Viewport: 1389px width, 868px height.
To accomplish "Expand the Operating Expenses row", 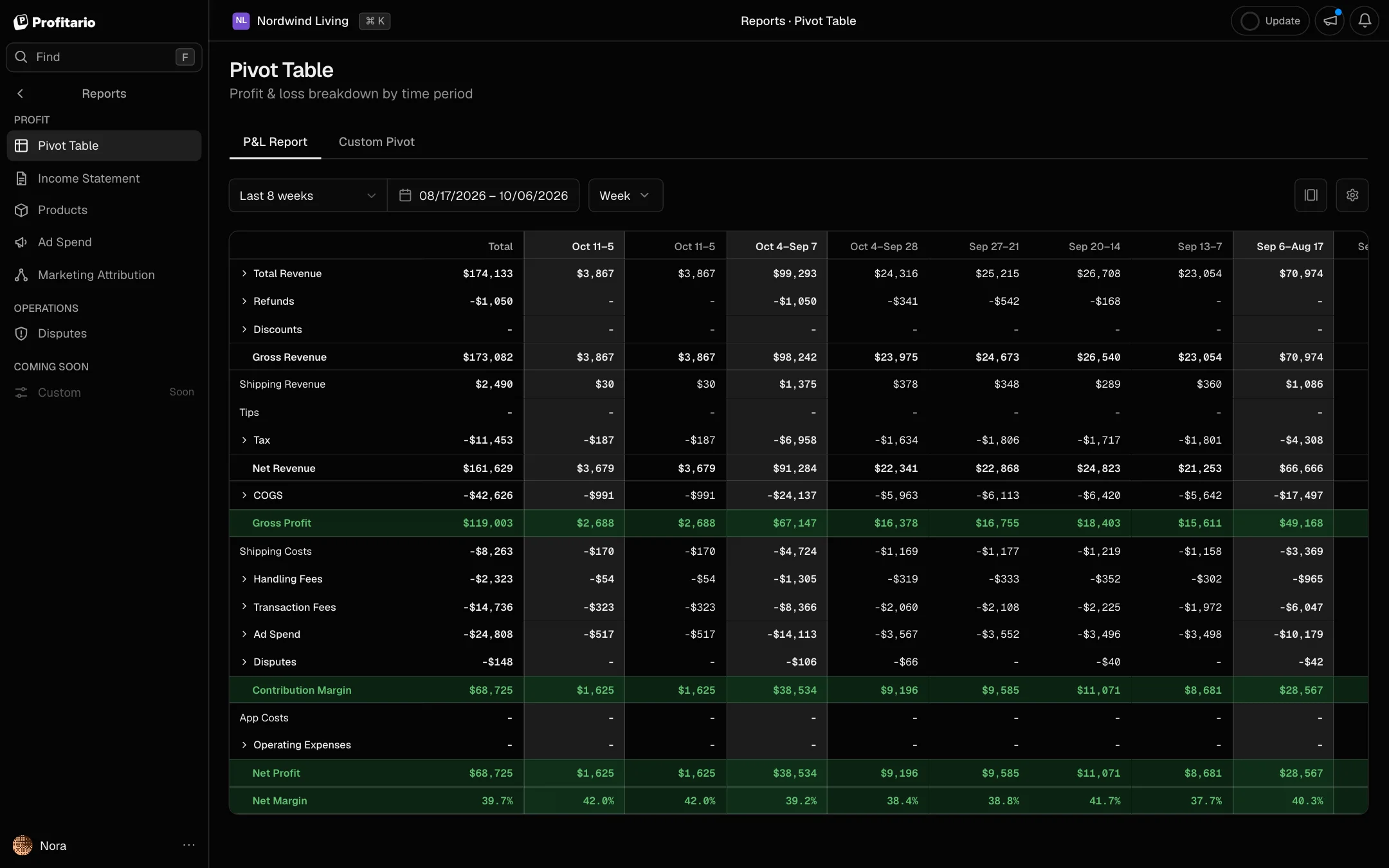I will coord(244,745).
